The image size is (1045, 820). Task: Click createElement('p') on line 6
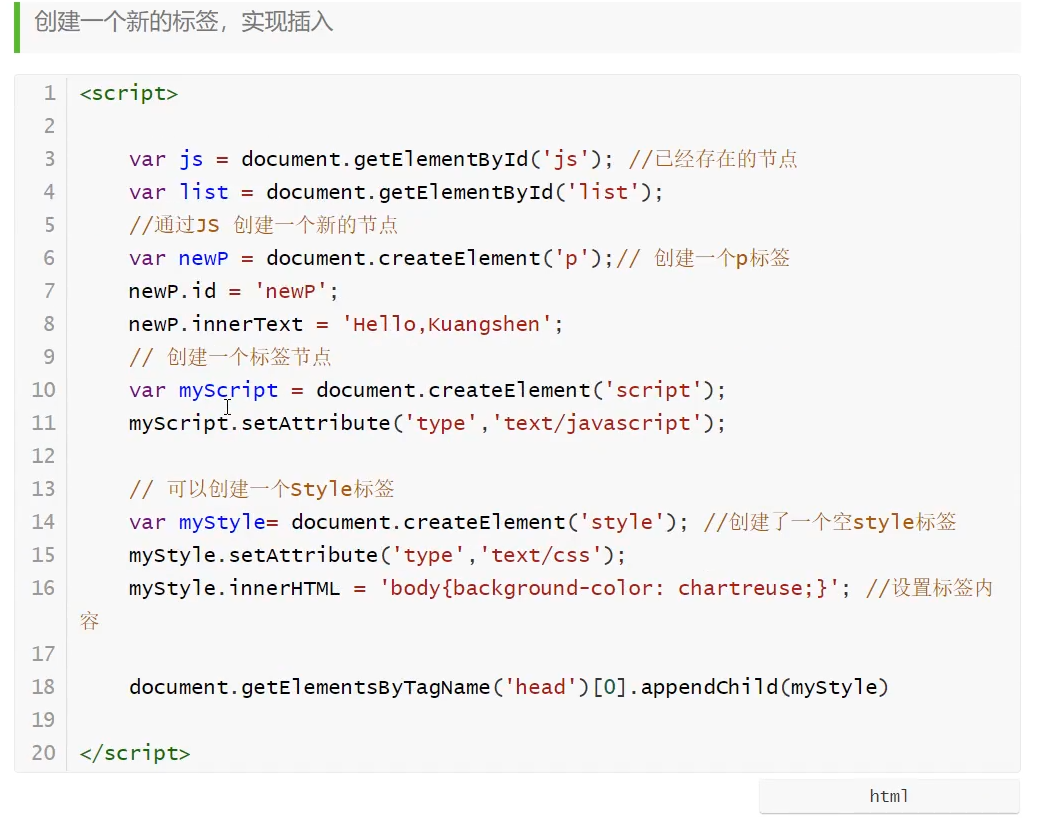click(490, 258)
